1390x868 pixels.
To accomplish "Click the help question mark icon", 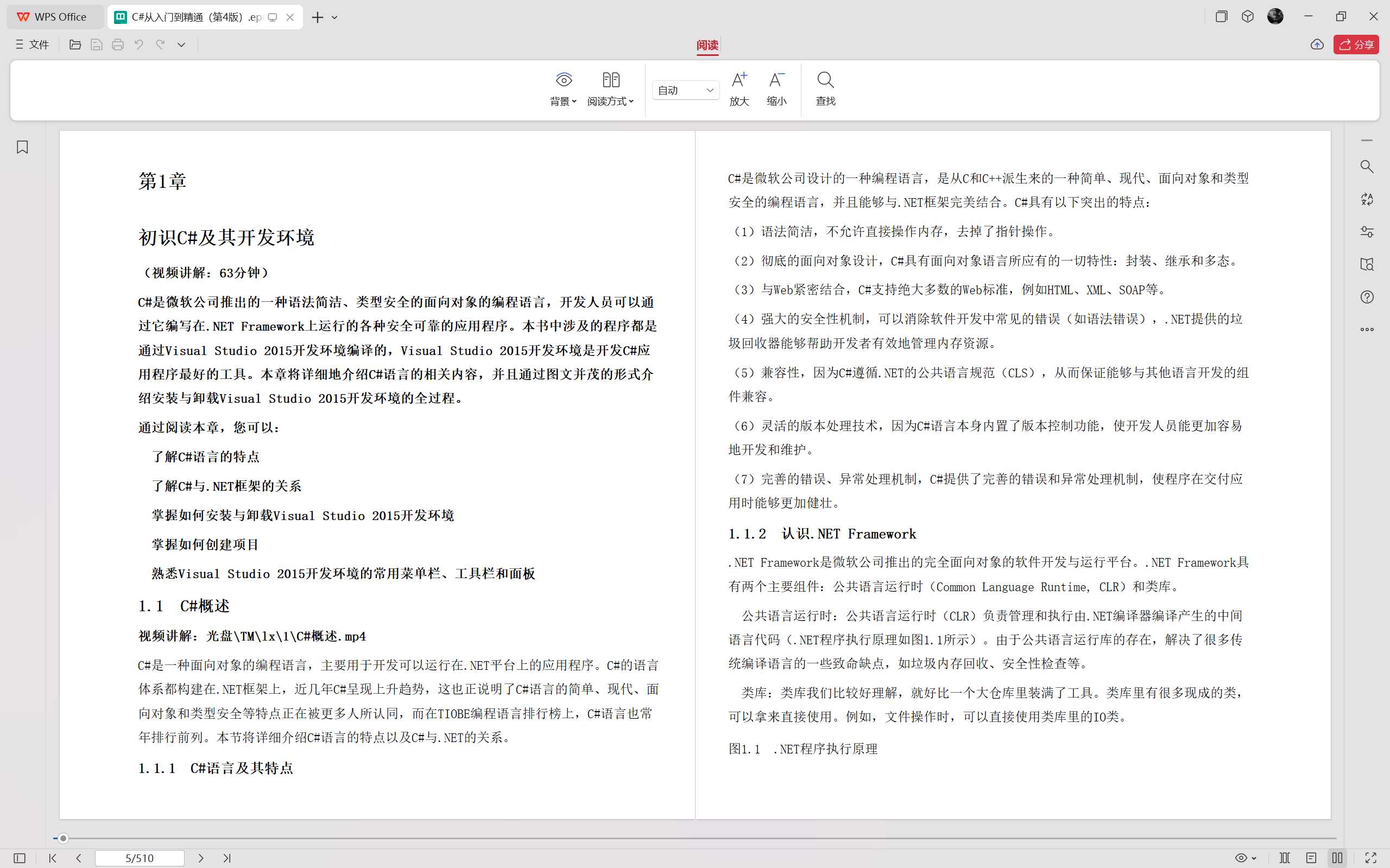I will [1367, 297].
